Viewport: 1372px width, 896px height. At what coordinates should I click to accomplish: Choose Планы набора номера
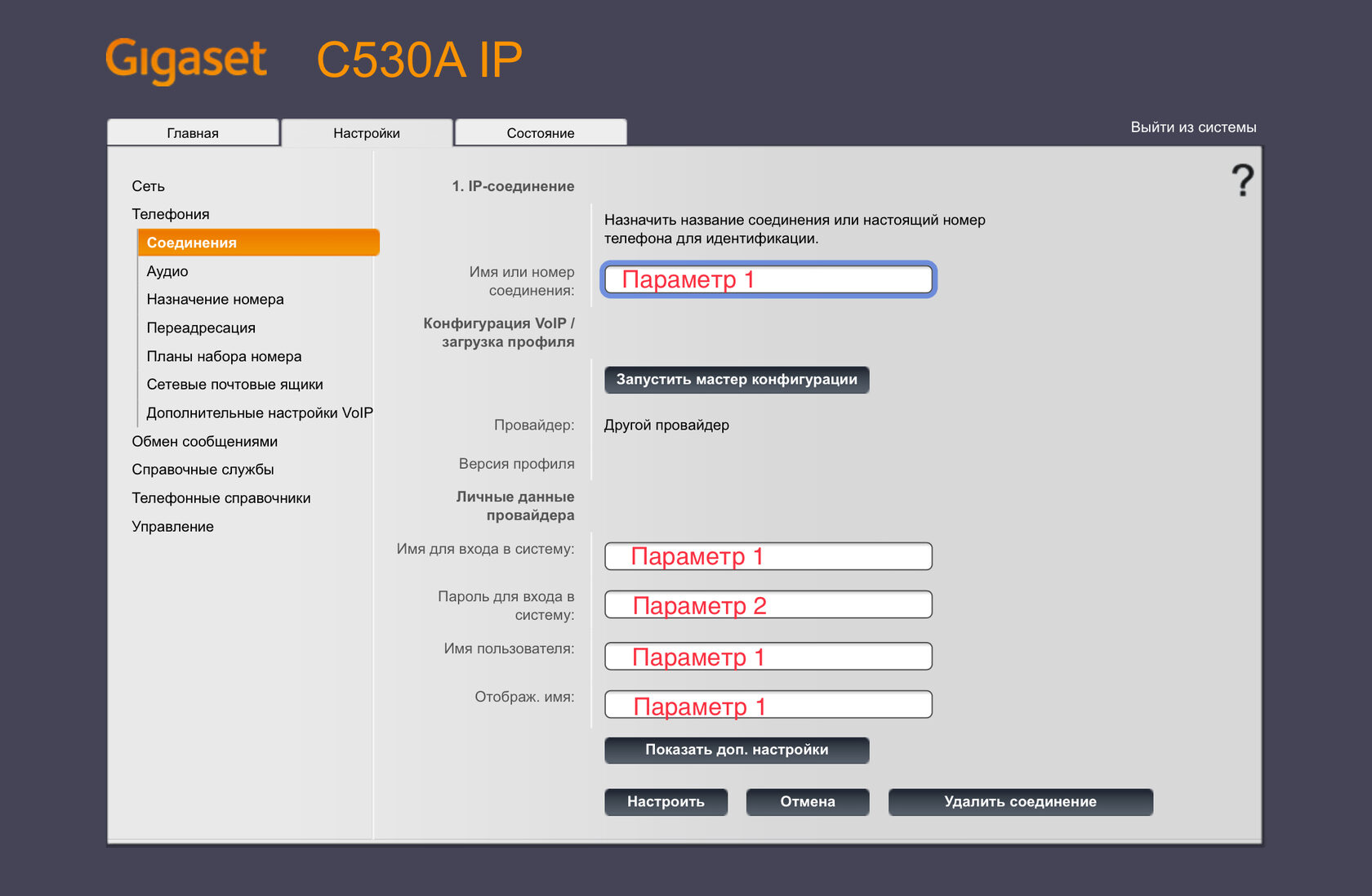click(225, 356)
